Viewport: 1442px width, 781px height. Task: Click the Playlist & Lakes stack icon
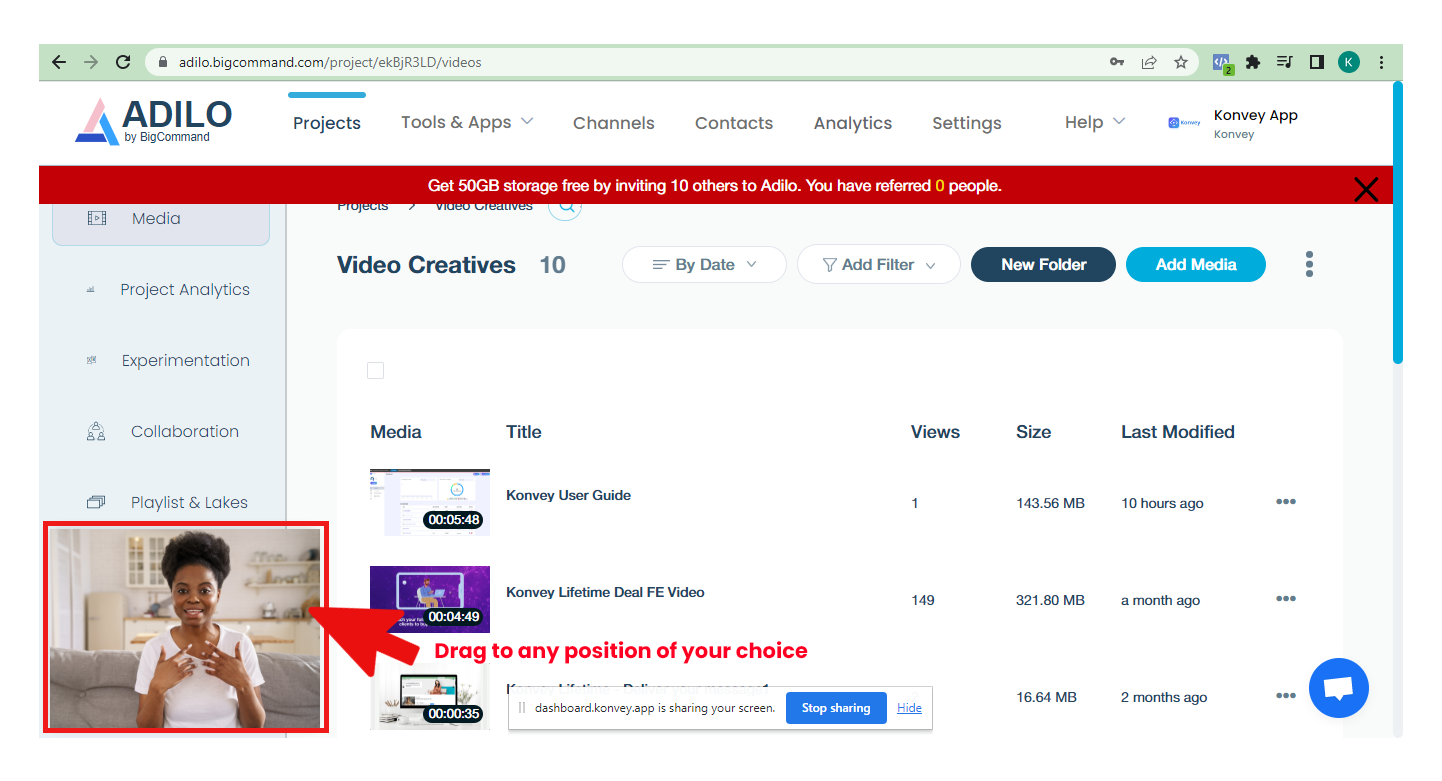(x=96, y=502)
